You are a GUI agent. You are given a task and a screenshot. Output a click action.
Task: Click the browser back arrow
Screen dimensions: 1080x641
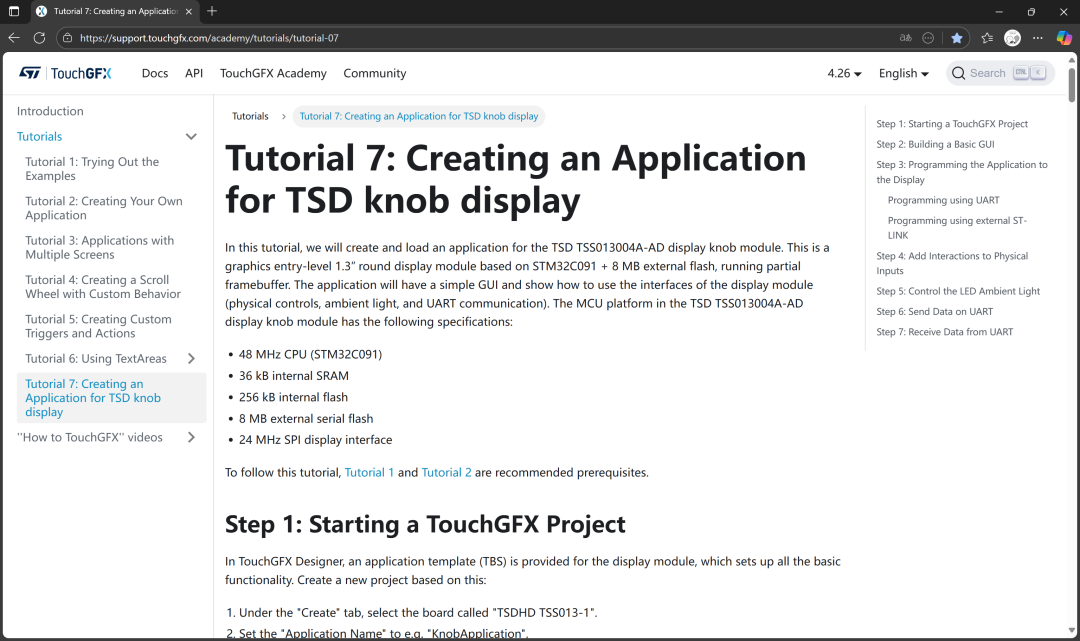coord(14,38)
